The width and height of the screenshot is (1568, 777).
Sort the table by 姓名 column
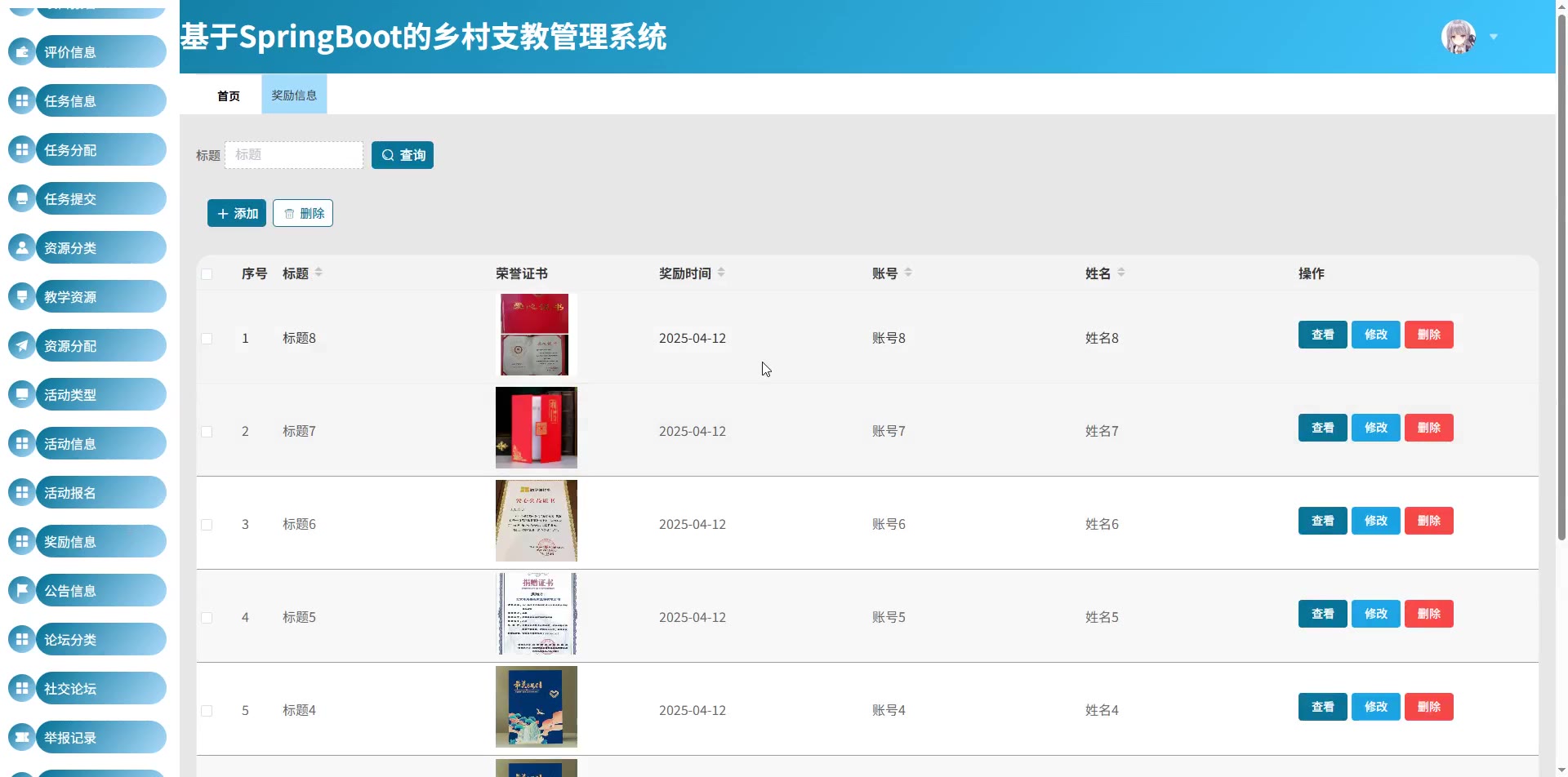pyautogui.click(x=1121, y=273)
